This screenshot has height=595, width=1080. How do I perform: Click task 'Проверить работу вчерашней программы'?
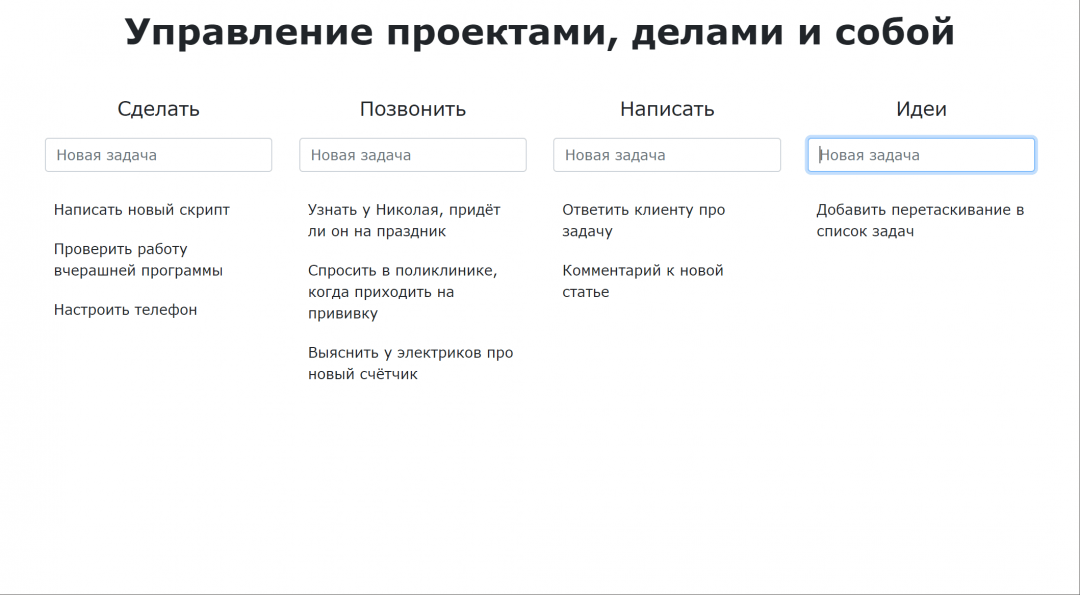[138, 260]
